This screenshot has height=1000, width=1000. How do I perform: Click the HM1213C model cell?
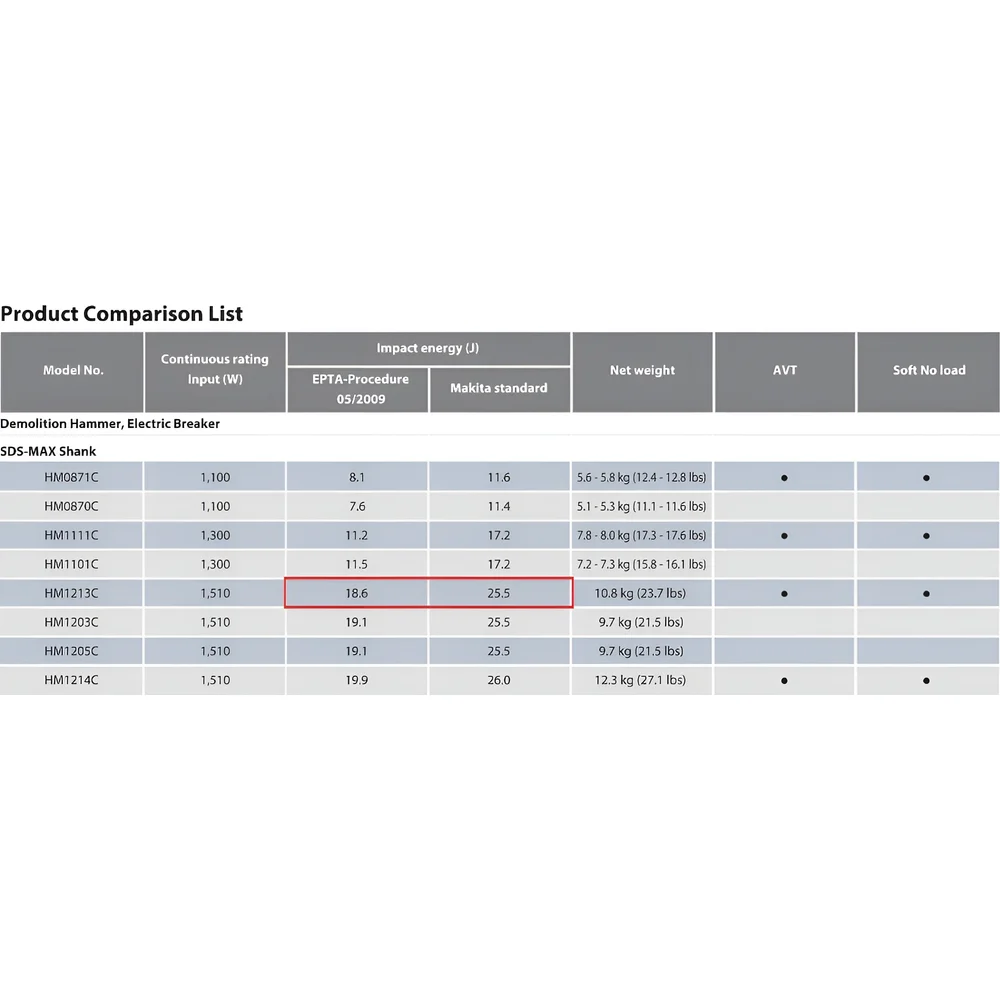(72, 593)
